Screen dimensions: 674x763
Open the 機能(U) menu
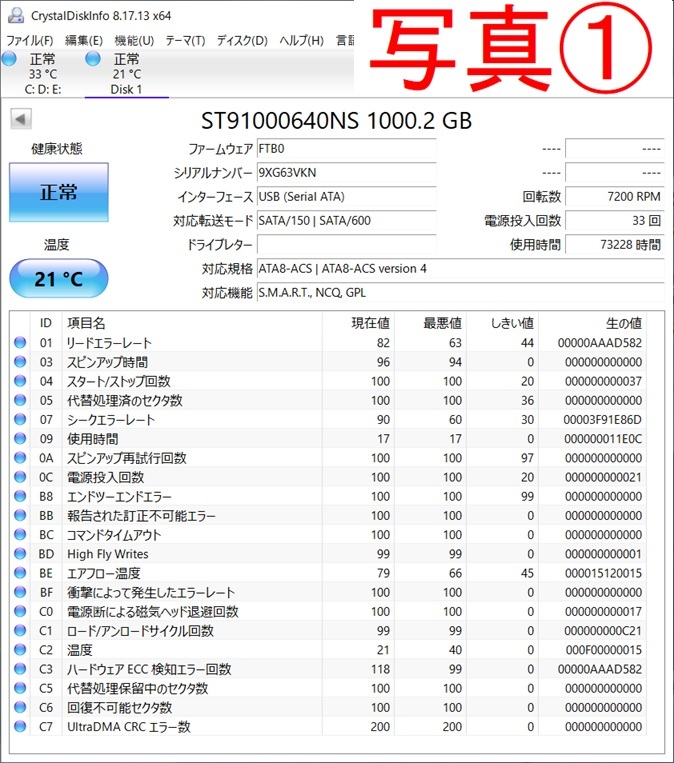[134, 40]
